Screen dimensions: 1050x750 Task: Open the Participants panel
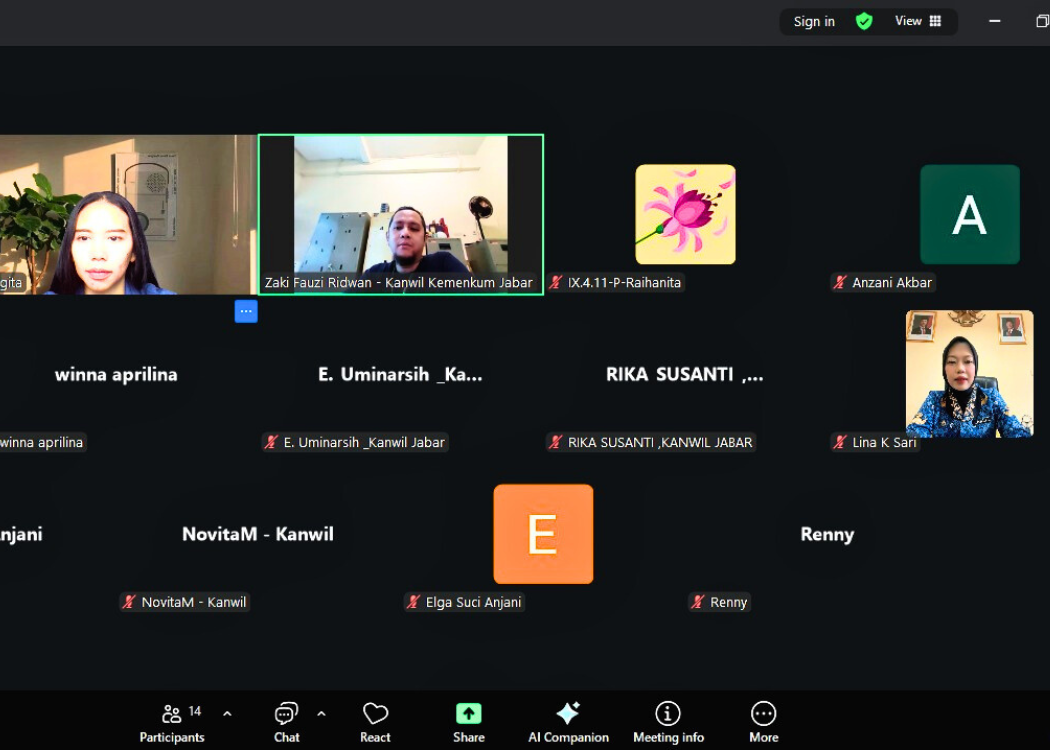pos(171,722)
